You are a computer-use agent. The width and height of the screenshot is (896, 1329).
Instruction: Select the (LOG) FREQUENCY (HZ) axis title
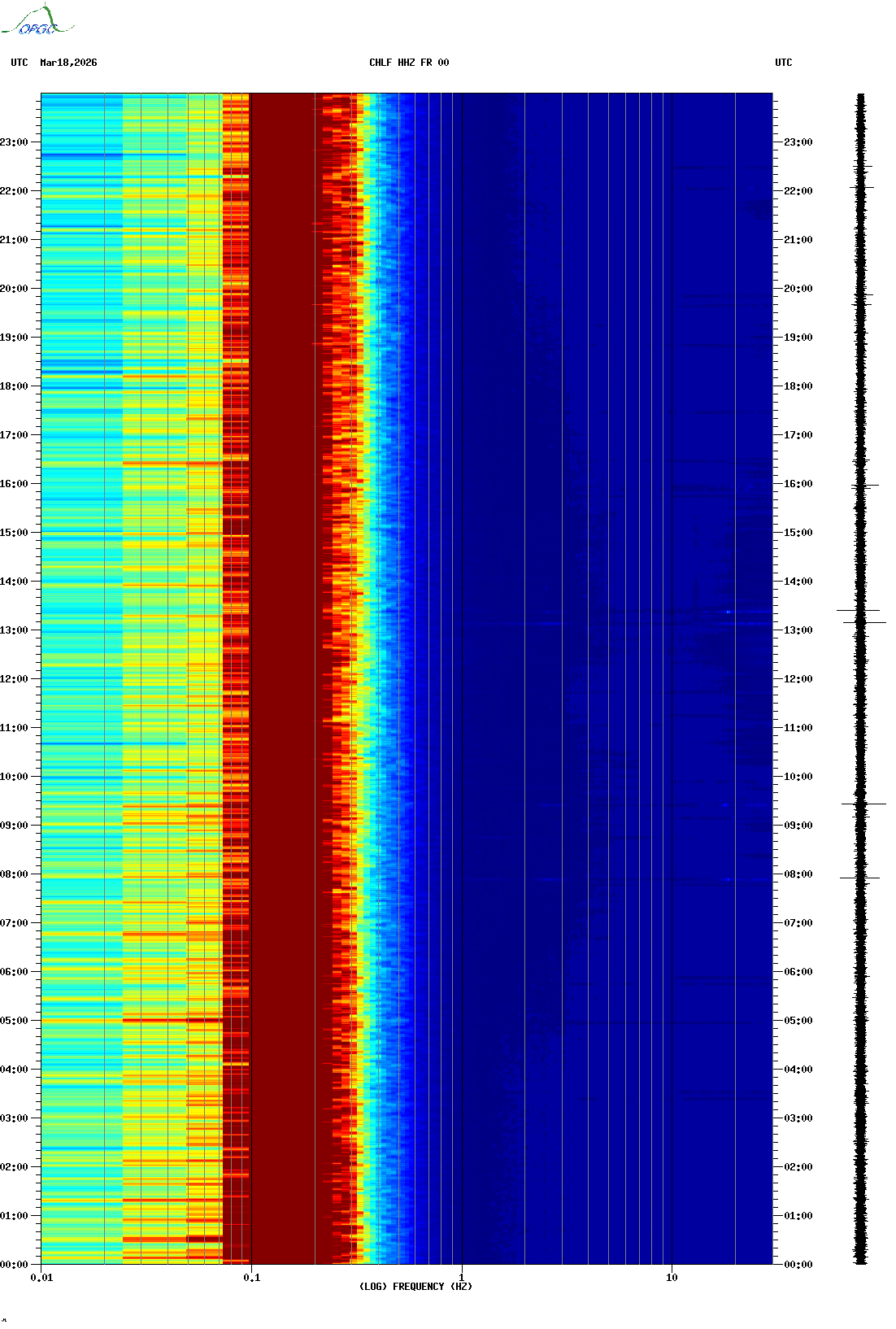click(x=415, y=1287)
